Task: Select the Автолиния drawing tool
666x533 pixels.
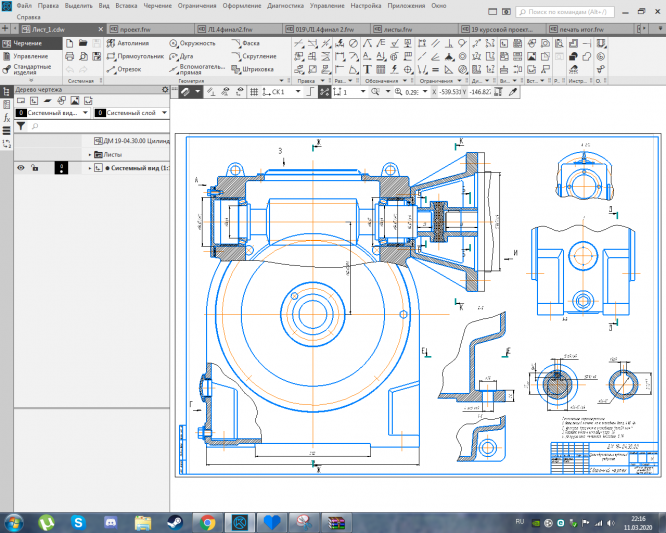Action: (x=130, y=44)
